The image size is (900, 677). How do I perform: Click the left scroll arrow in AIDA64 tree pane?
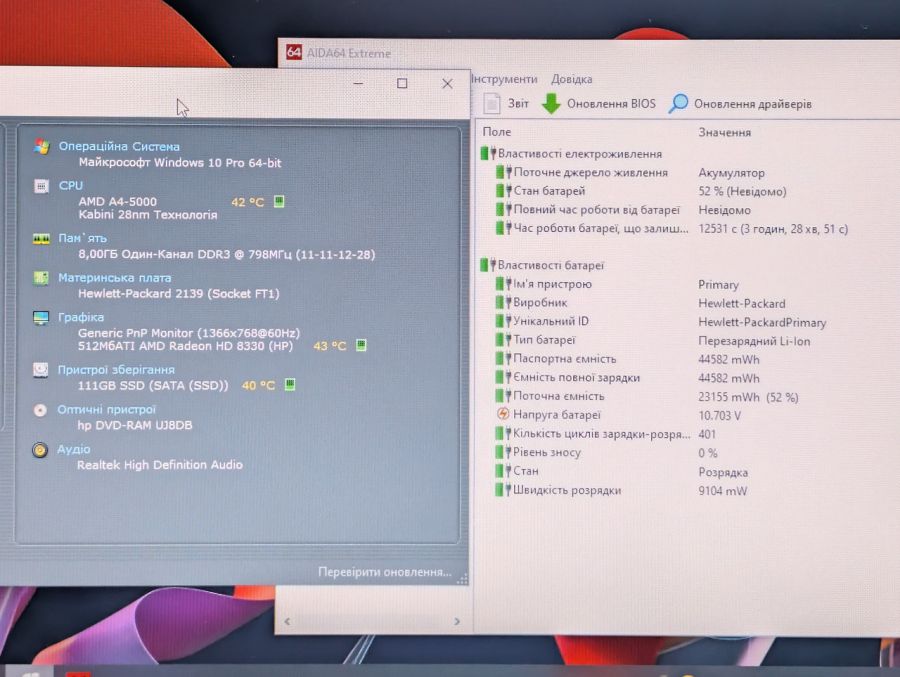coord(287,621)
